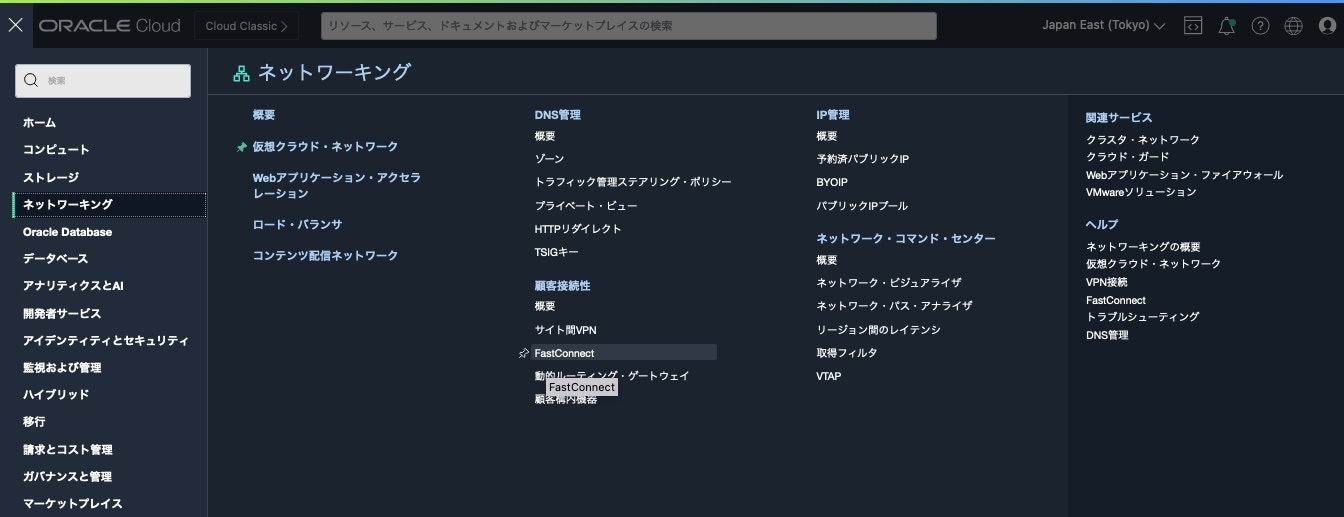Open the ネットワーク・パス・アナライザ link

point(894,306)
